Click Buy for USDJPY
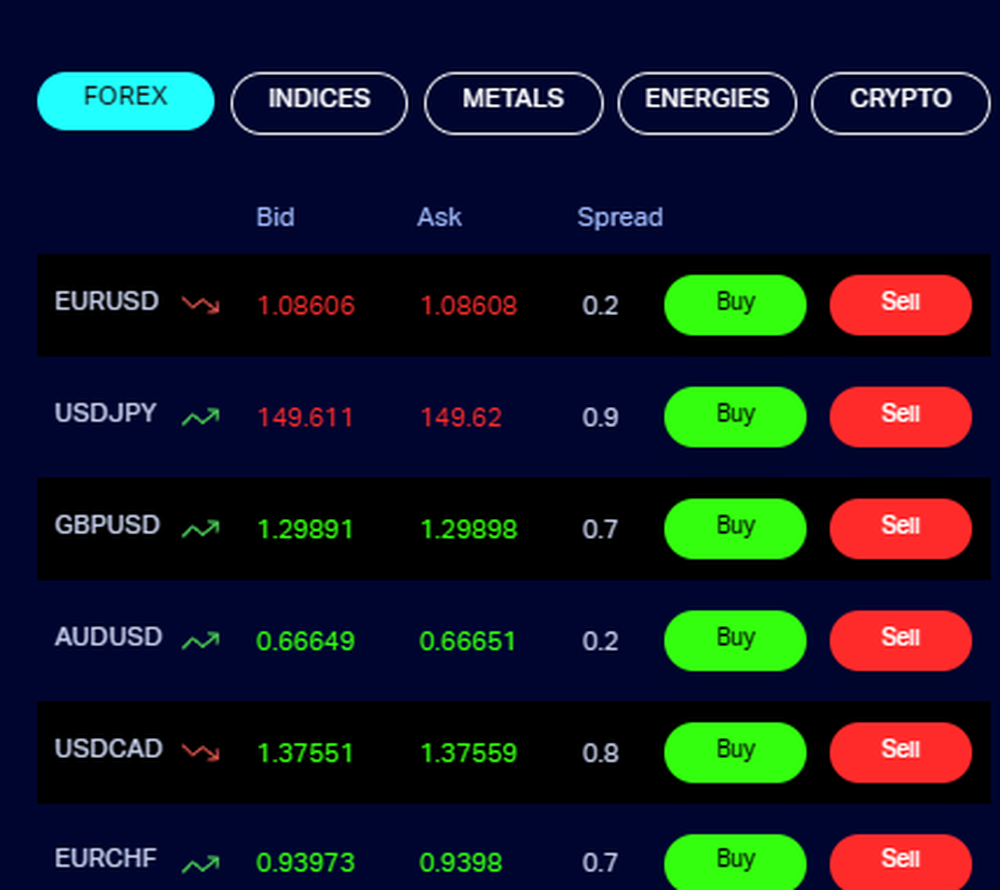 (x=735, y=416)
